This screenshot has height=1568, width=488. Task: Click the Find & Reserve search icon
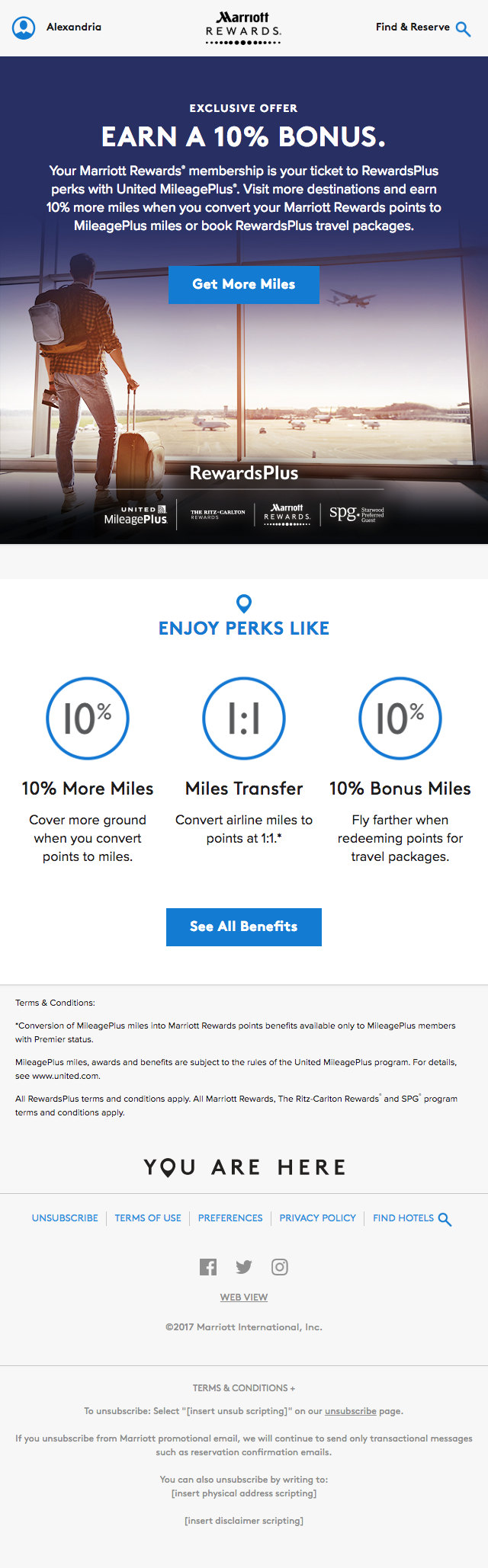[463, 29]
